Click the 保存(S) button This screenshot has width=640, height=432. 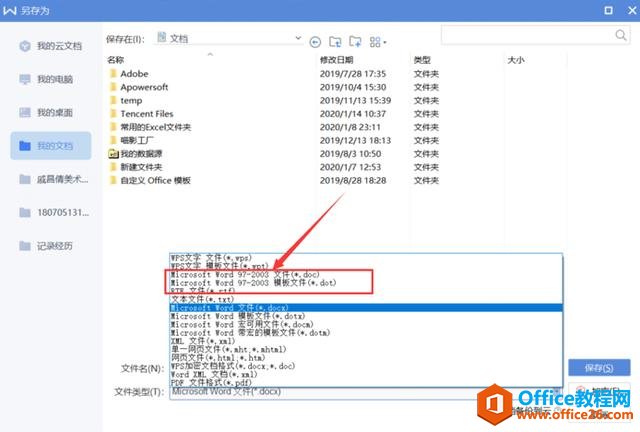(x=599, y=368)
